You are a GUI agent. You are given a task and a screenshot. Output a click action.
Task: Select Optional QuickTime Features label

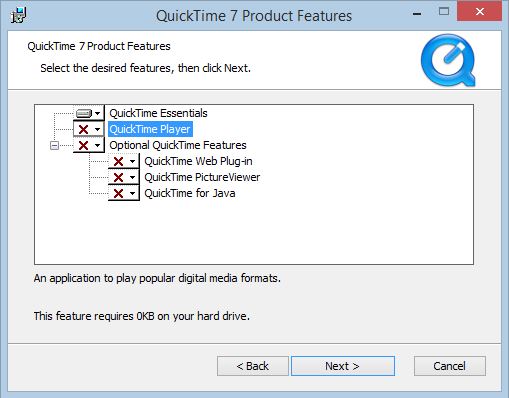(x=178, y=145)
